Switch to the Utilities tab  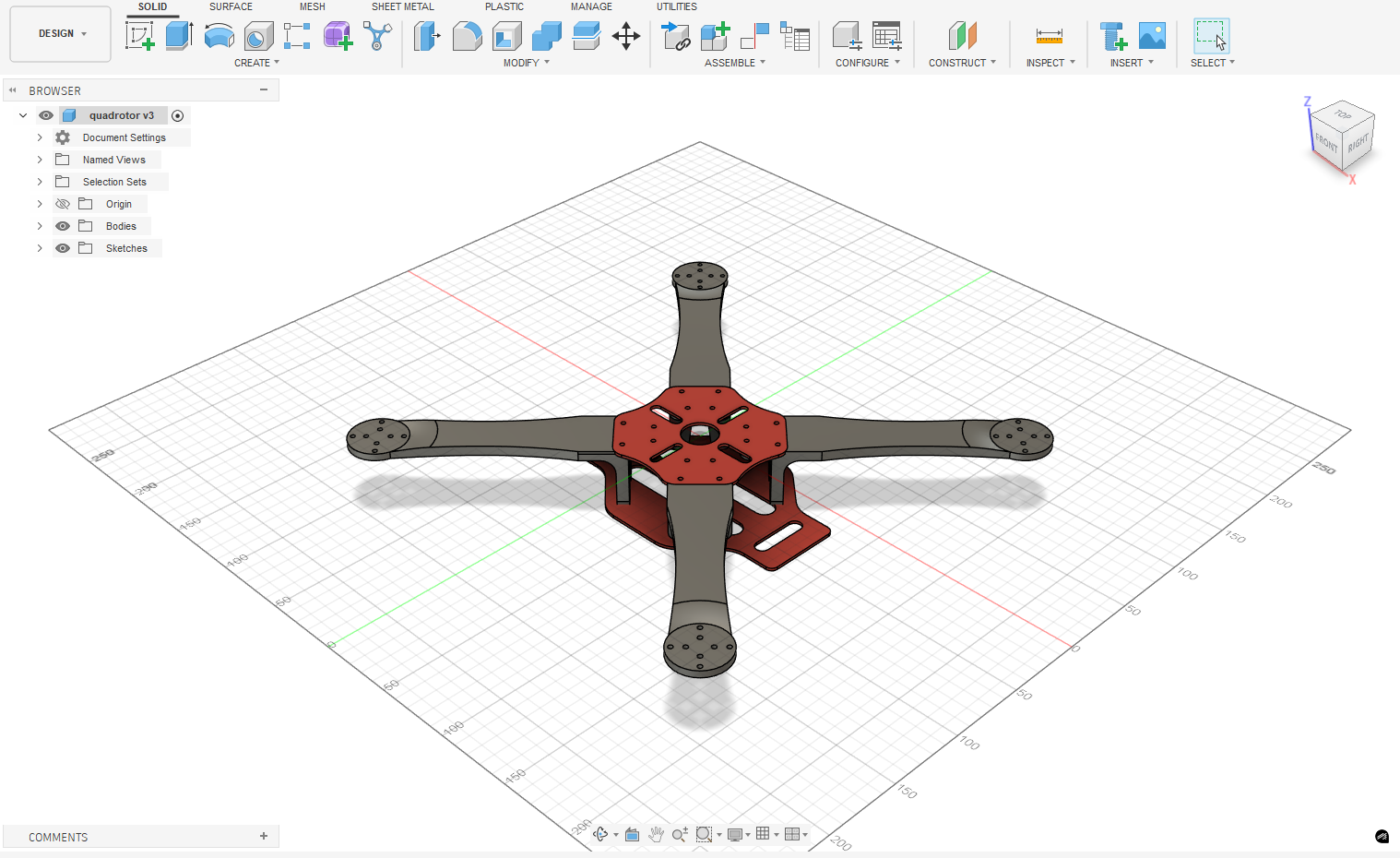[x=677, y=6]
